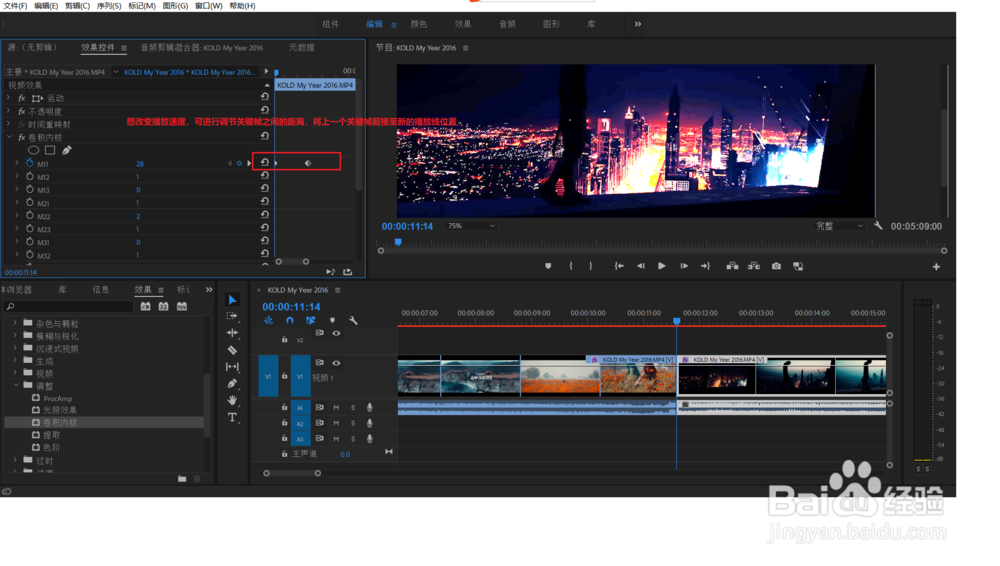Image resolution: width=1000 pixels, height=566 pixels.
Task: Toggle the M11 stopwatch animation
Action: (x=29, y=163)
